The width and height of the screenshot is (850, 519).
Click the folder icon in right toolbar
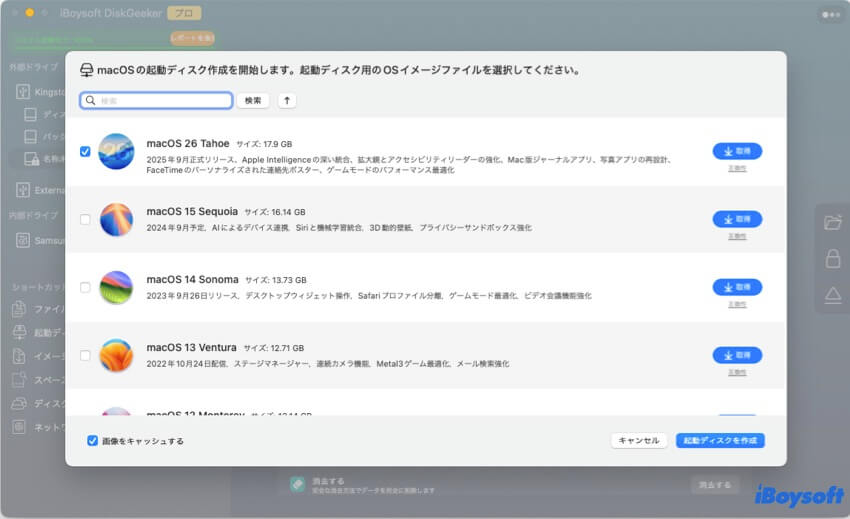[832, 223]
